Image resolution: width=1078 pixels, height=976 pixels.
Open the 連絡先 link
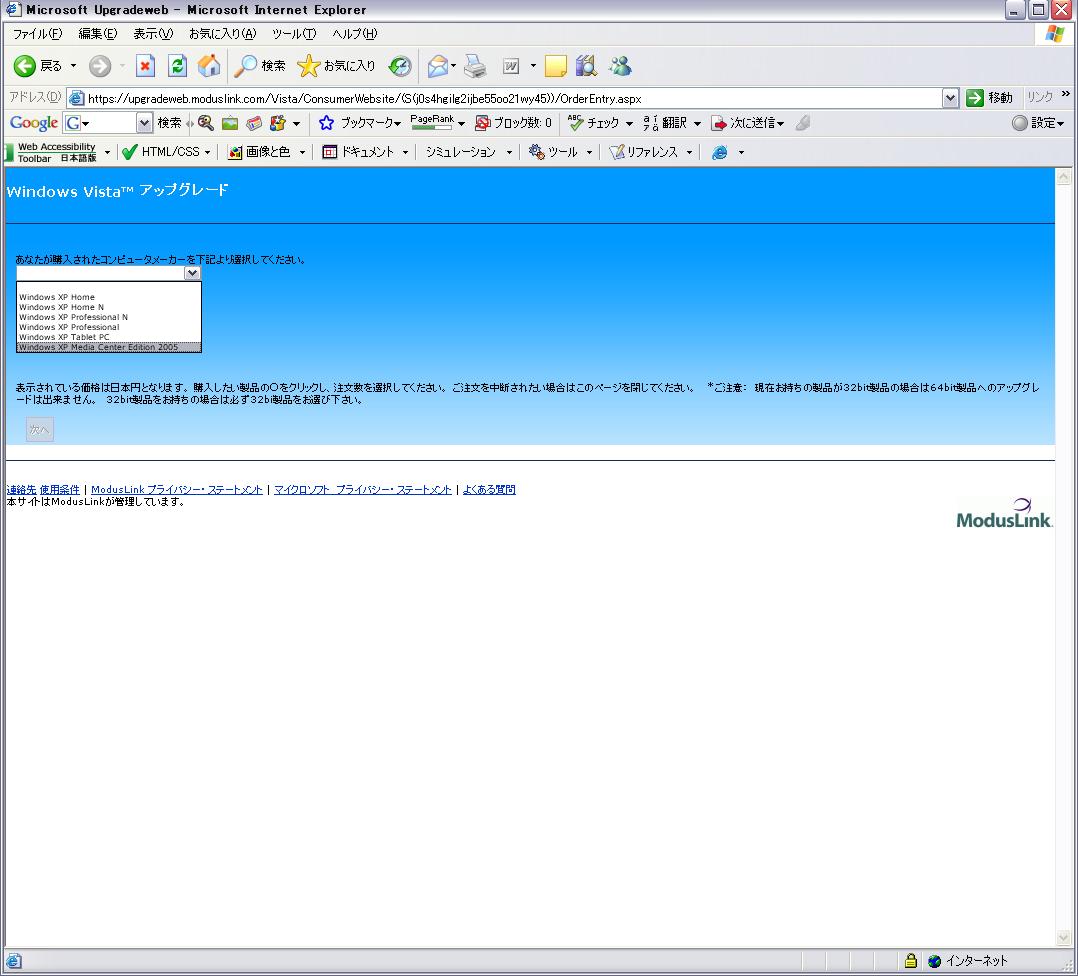tap(21, 490)
